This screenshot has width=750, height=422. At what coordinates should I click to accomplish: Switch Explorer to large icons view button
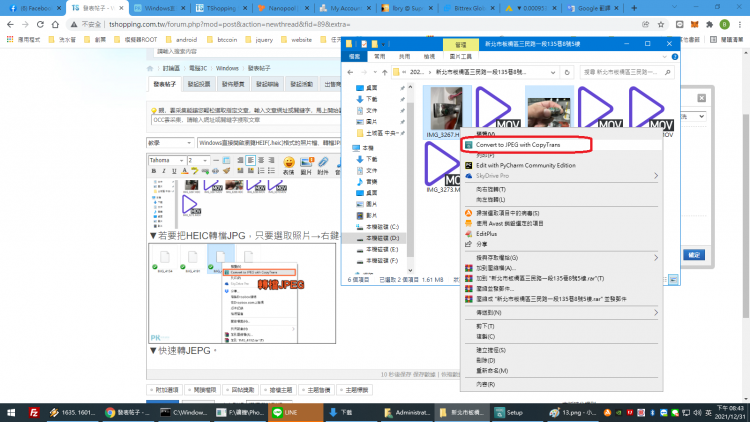673,279
